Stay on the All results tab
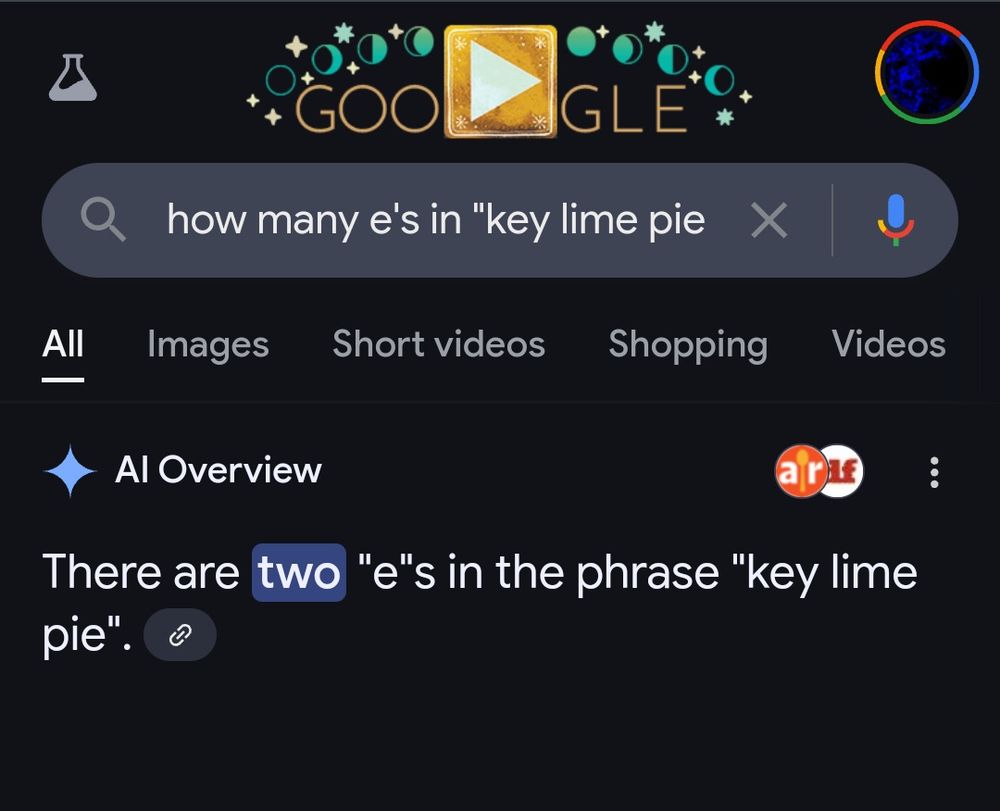 [x=62, y=344]
